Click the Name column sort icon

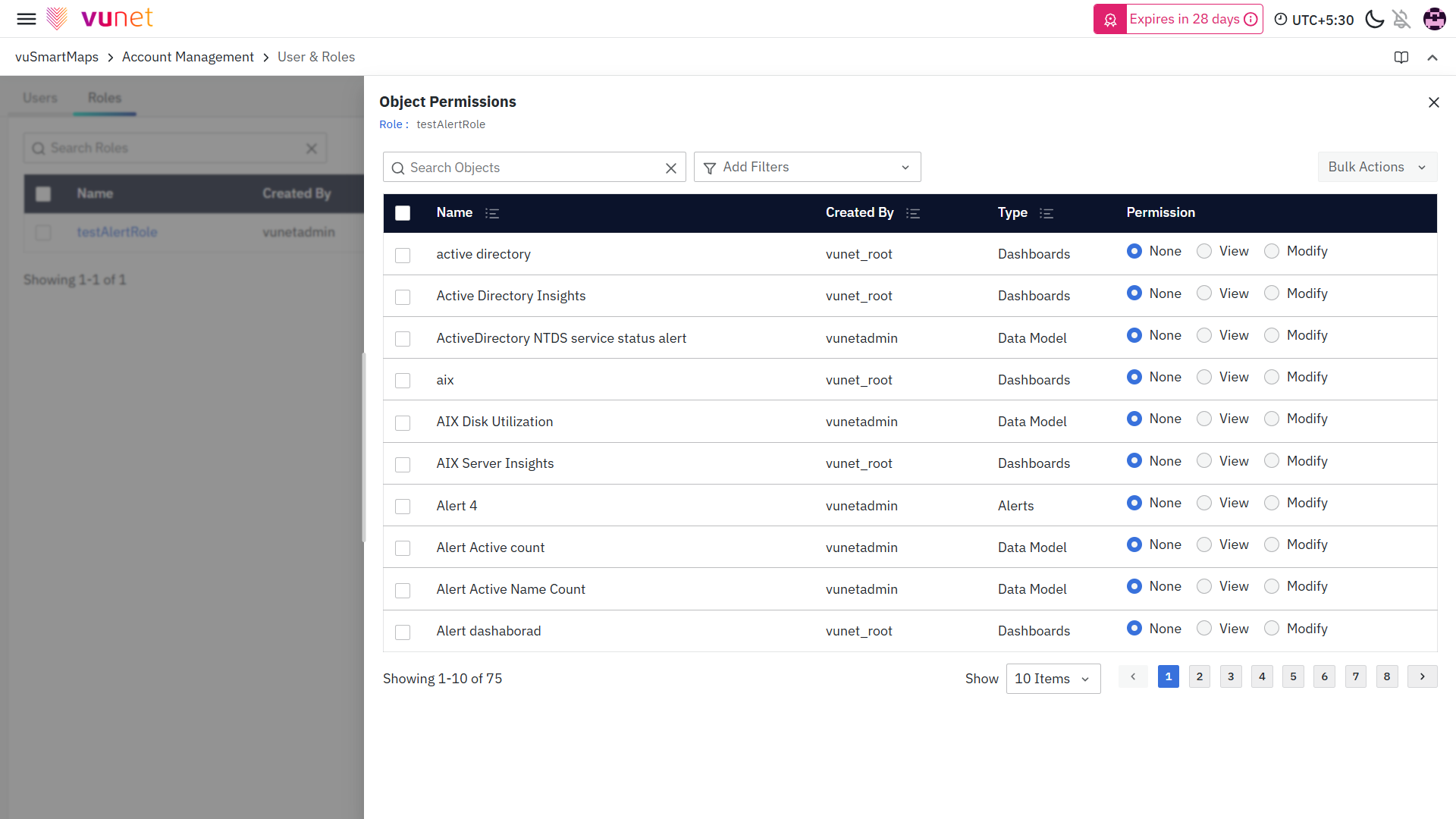coord(492,214)
